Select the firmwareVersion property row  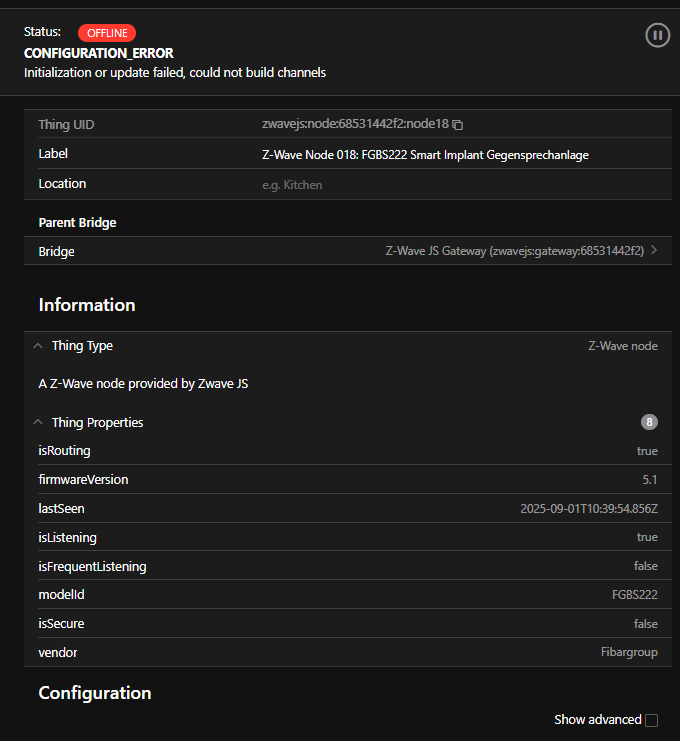(x=347, y=480)
